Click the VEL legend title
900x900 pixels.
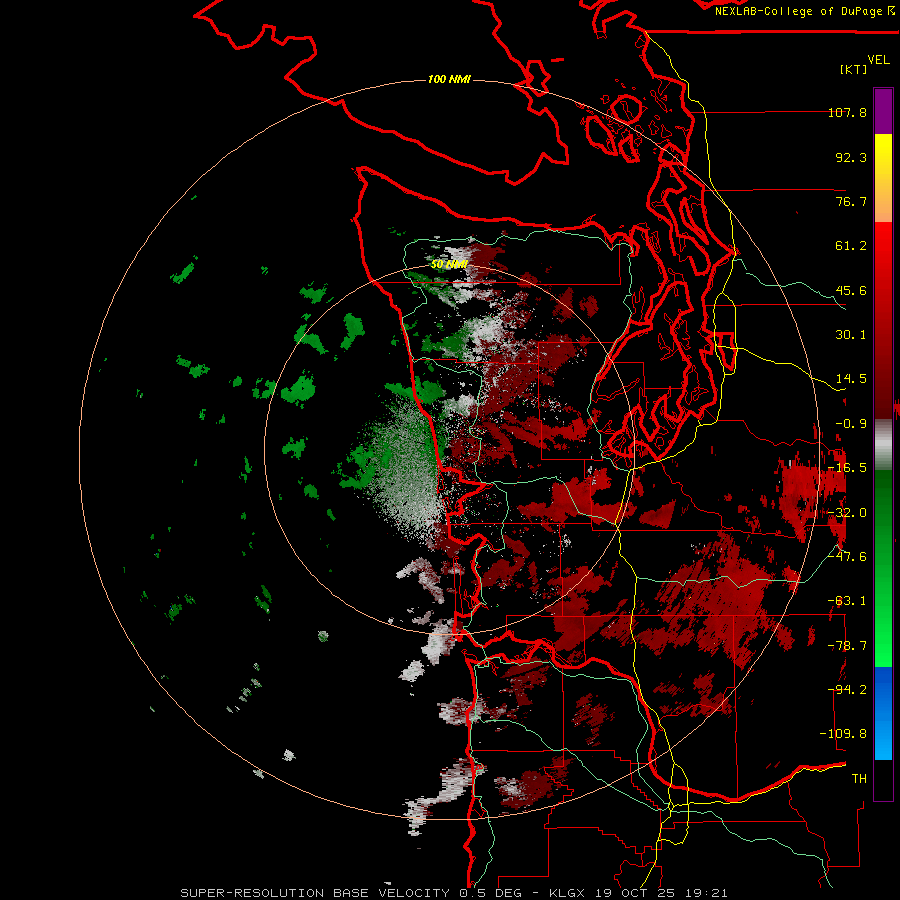[878, 60]
